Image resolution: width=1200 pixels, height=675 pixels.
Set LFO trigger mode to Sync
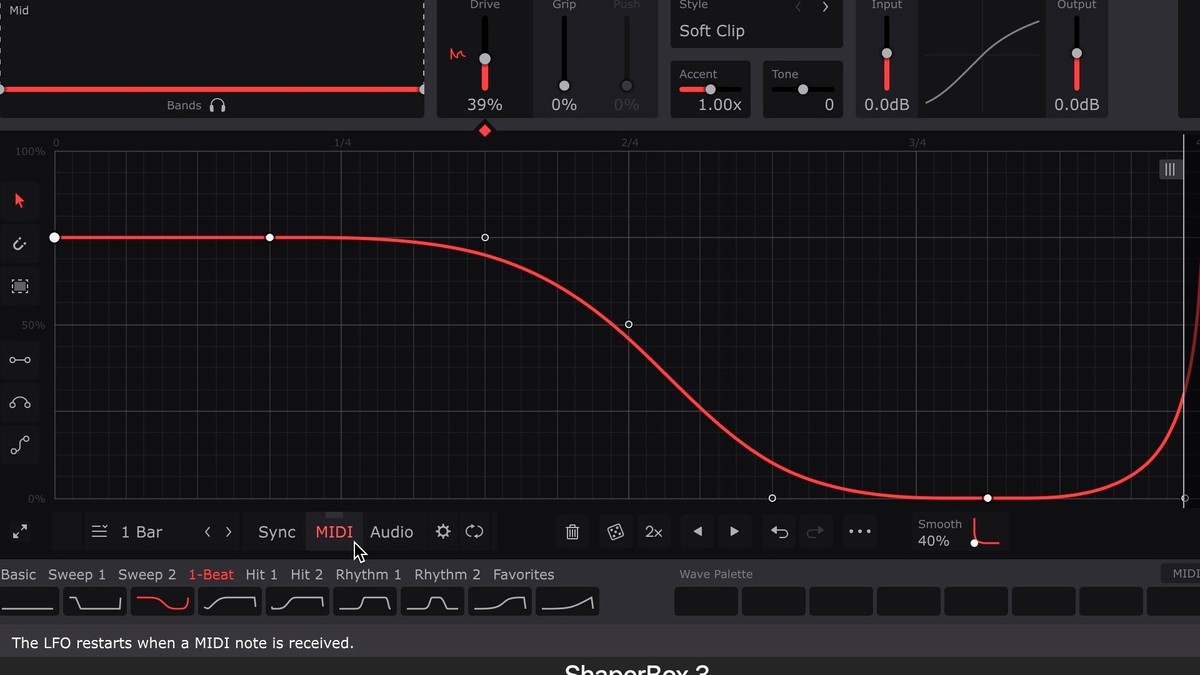click(x=276, y=532)
